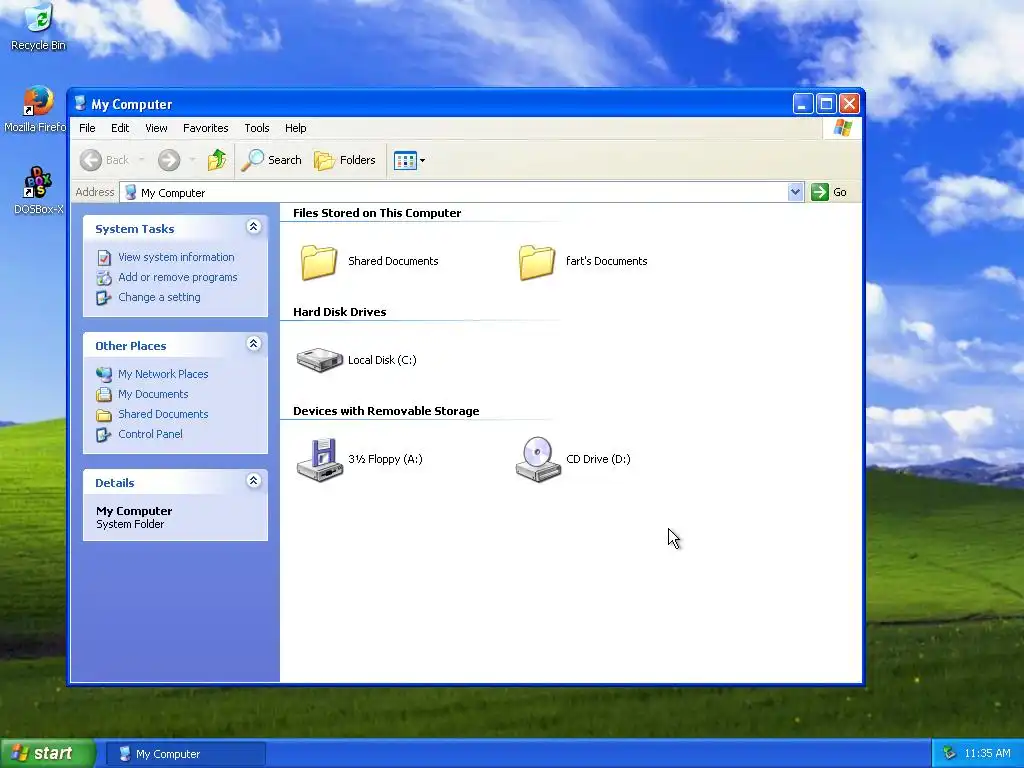Image resolution: width=1024 pixels, height=768 pixels.
Task: Select the Local Disk (C:) drive icon
Action: [x=319, y=360]
